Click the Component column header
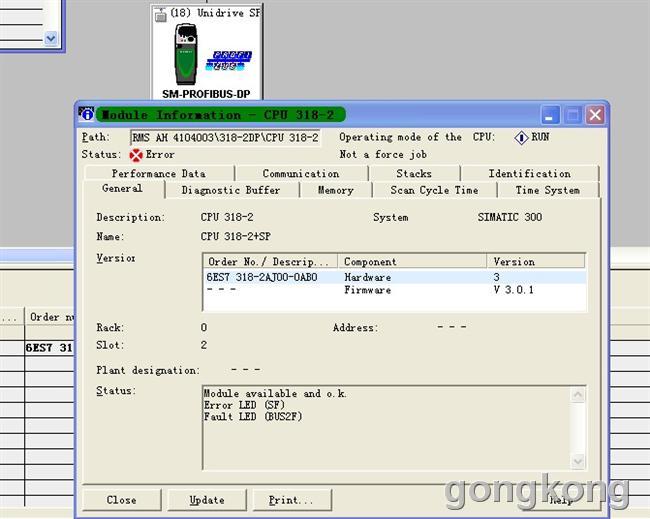650x519 pixels. [x=412, y=262]
